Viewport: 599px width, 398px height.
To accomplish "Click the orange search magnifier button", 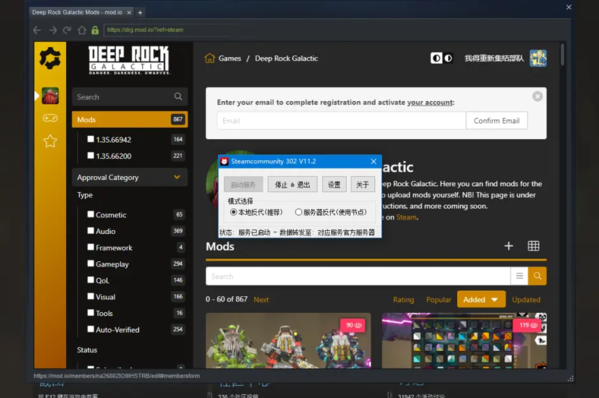I will click(537, 276).
